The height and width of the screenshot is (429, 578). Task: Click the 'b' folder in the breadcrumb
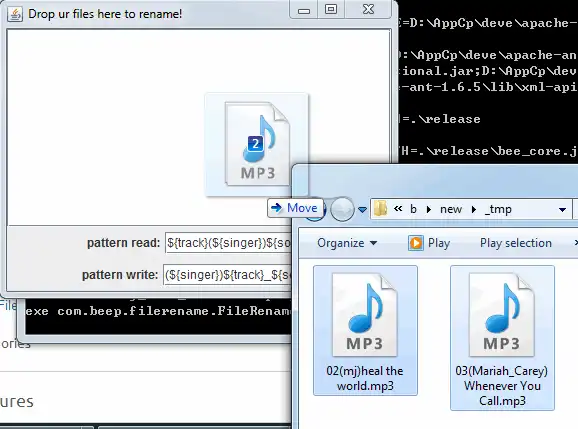pos(413,209)
